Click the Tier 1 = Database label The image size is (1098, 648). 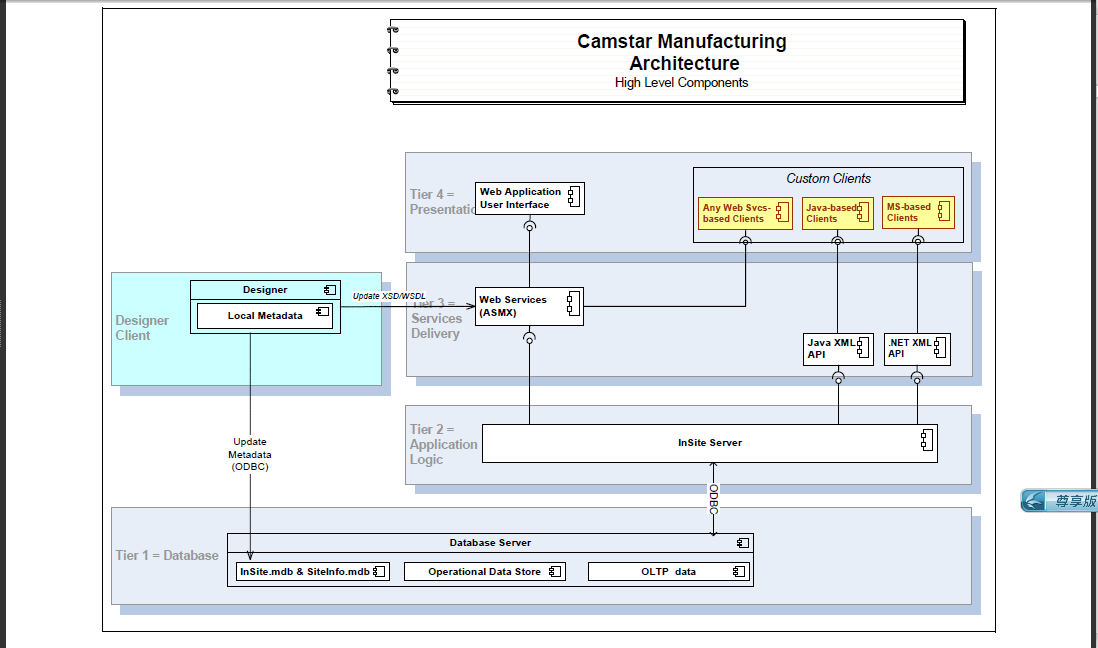pos(167,555)
